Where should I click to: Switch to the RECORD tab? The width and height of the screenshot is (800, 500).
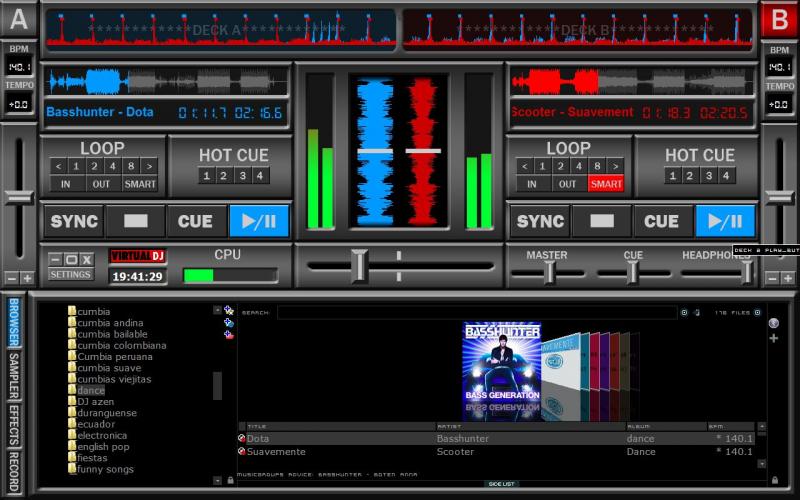click(x=14, y=472)
